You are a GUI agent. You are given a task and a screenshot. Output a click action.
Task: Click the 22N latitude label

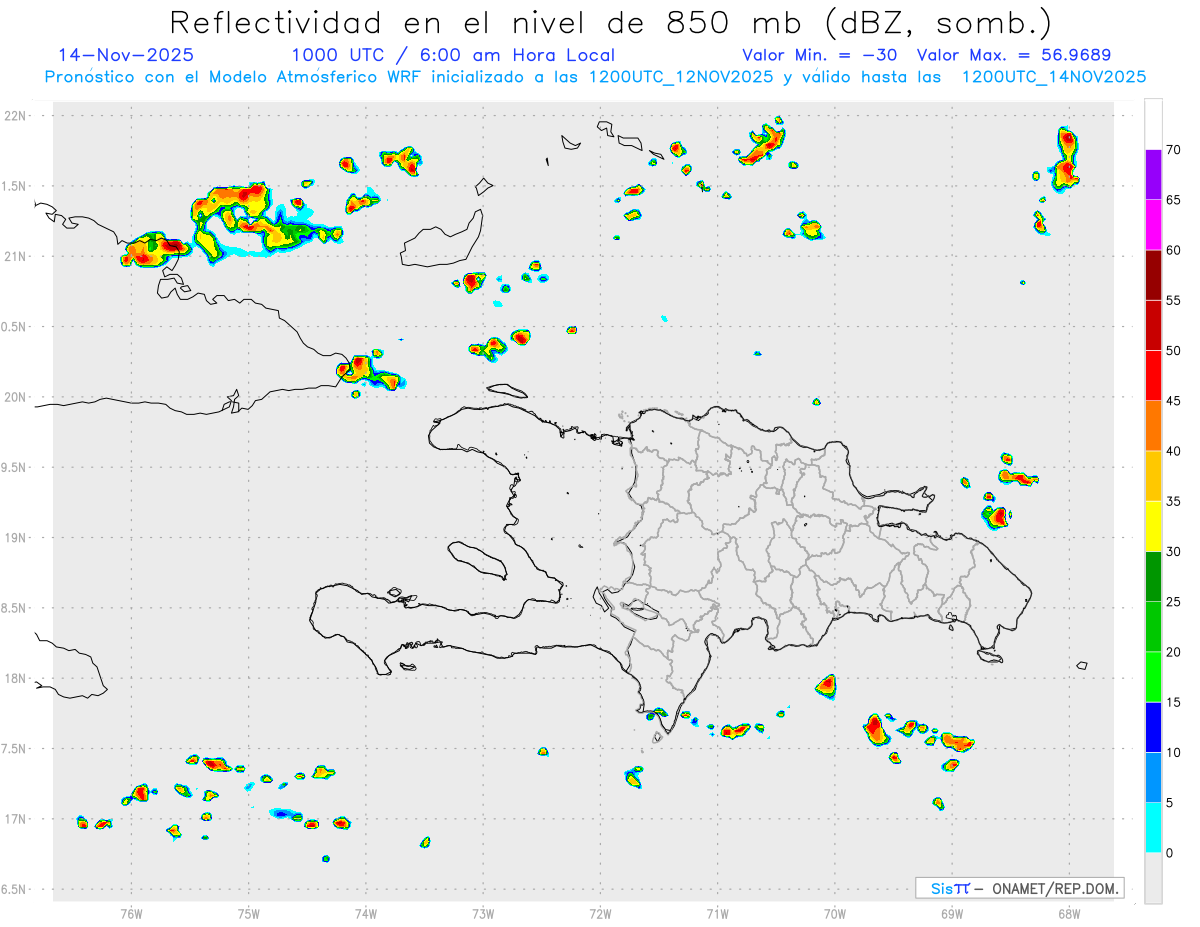[x=15, y=115]
